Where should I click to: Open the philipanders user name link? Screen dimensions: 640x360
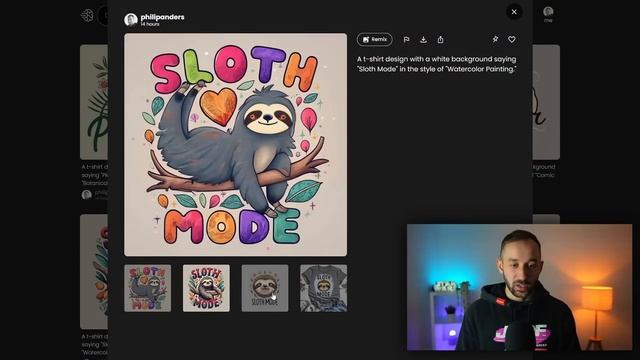click(162, 17)
